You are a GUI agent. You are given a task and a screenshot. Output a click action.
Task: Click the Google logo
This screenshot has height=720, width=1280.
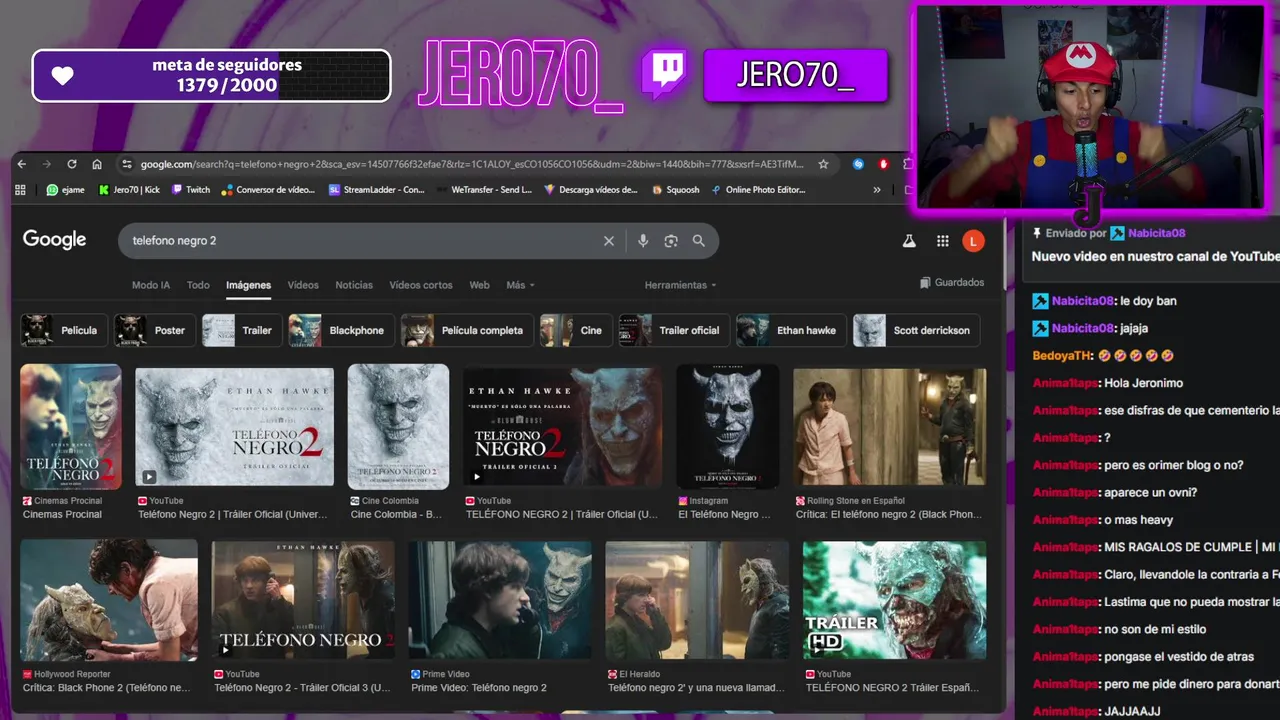(55, 240)
